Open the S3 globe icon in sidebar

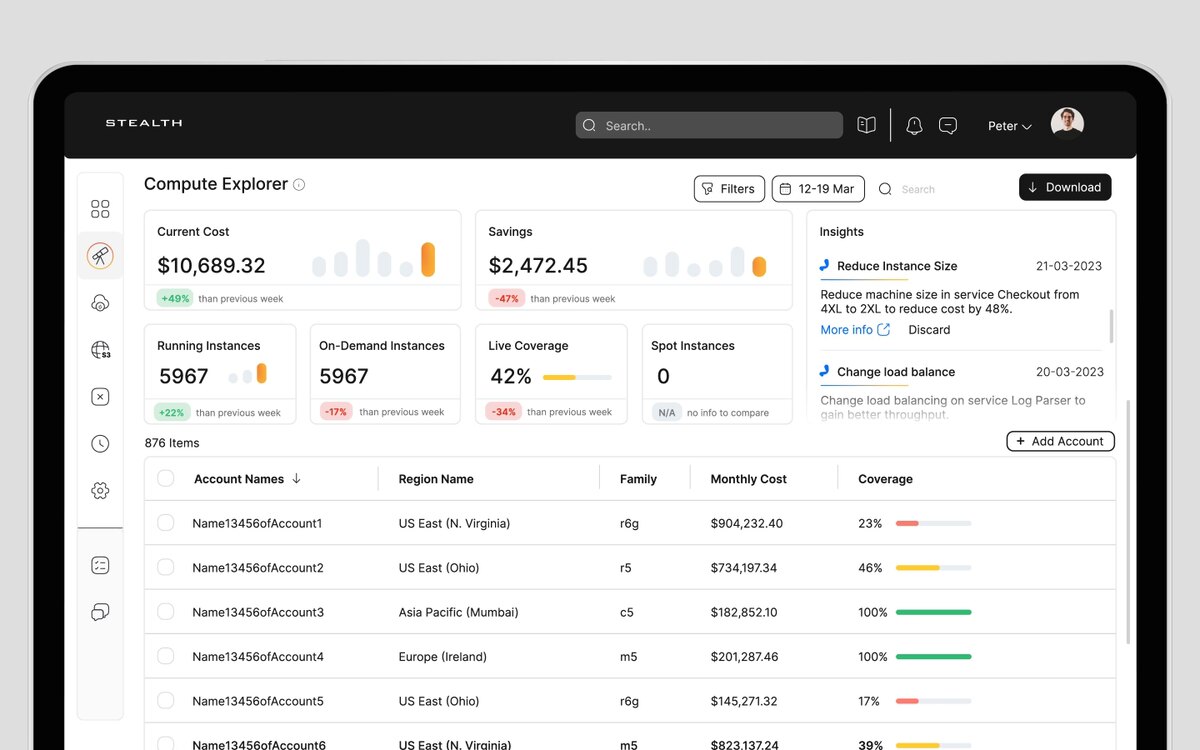(x=100, y=350)
